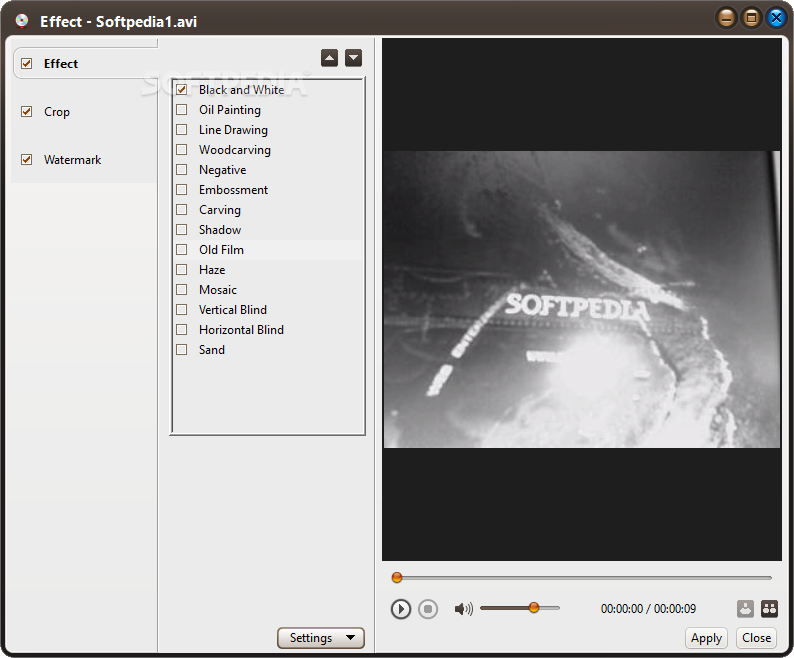This screenshot has height=658, width=794.
Task: Click the application logo in title bar
Action: 22,21
